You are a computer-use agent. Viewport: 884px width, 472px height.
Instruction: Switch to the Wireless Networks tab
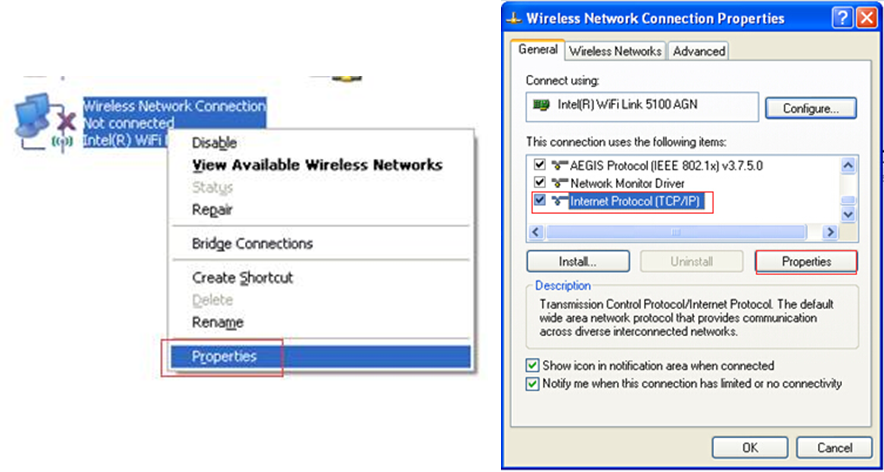coord(615,51)
